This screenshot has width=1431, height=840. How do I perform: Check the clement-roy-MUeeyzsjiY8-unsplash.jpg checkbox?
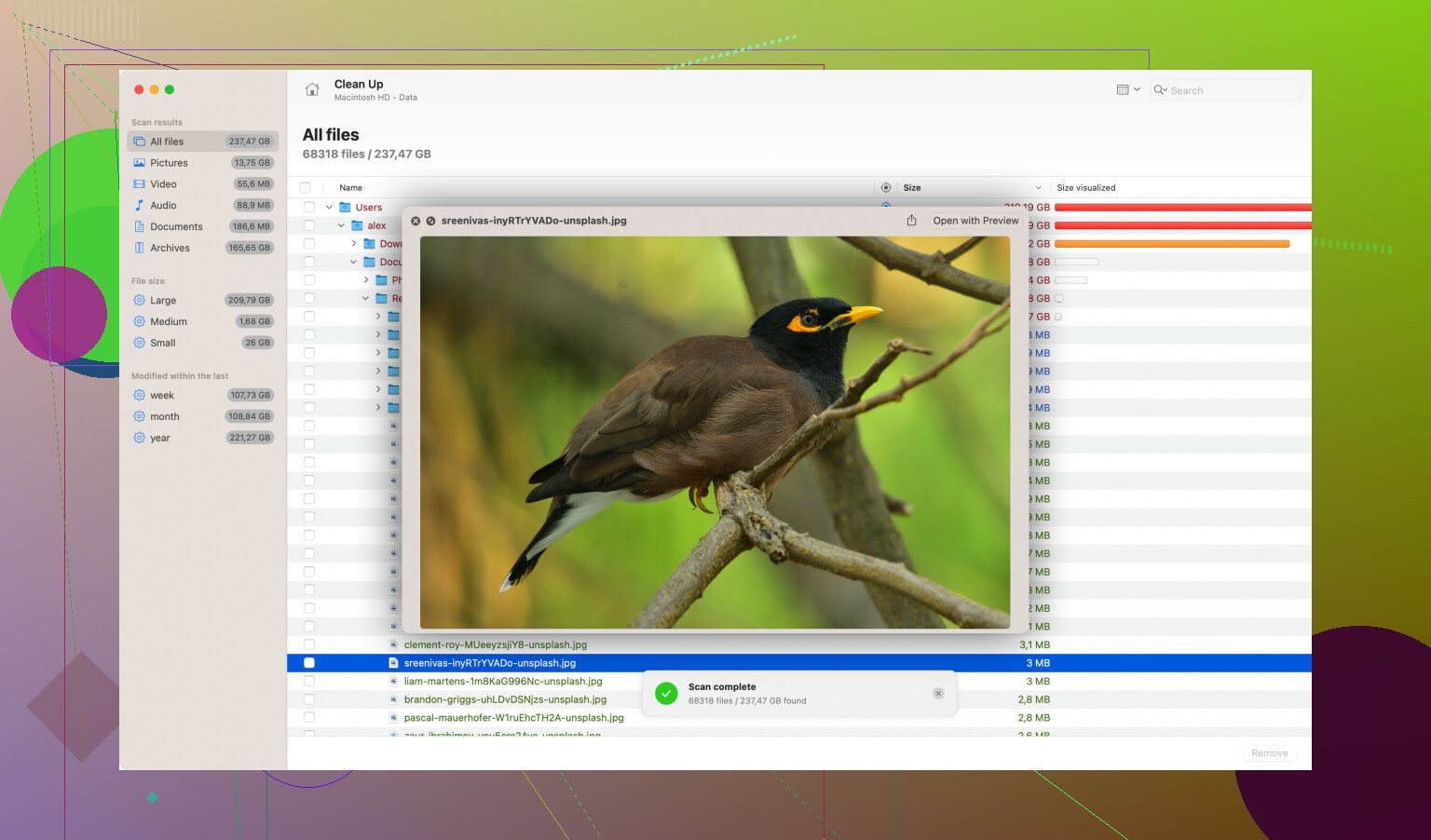tap(309, 644)
